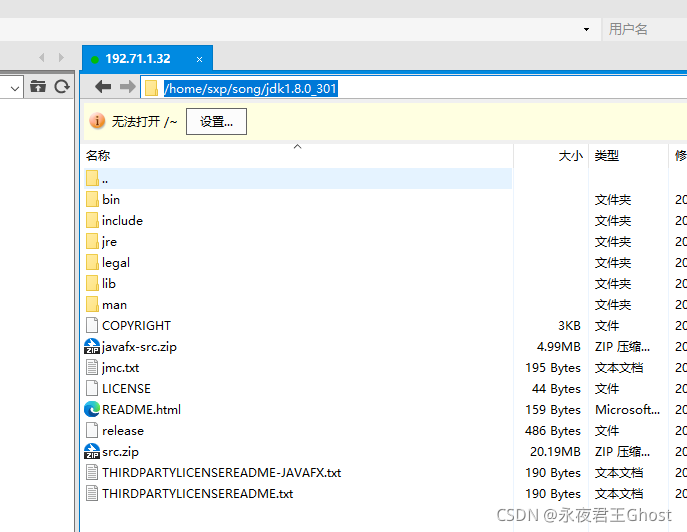687x532 pixels.
Task: Click the lib folder icon
Action: (92, 283)
